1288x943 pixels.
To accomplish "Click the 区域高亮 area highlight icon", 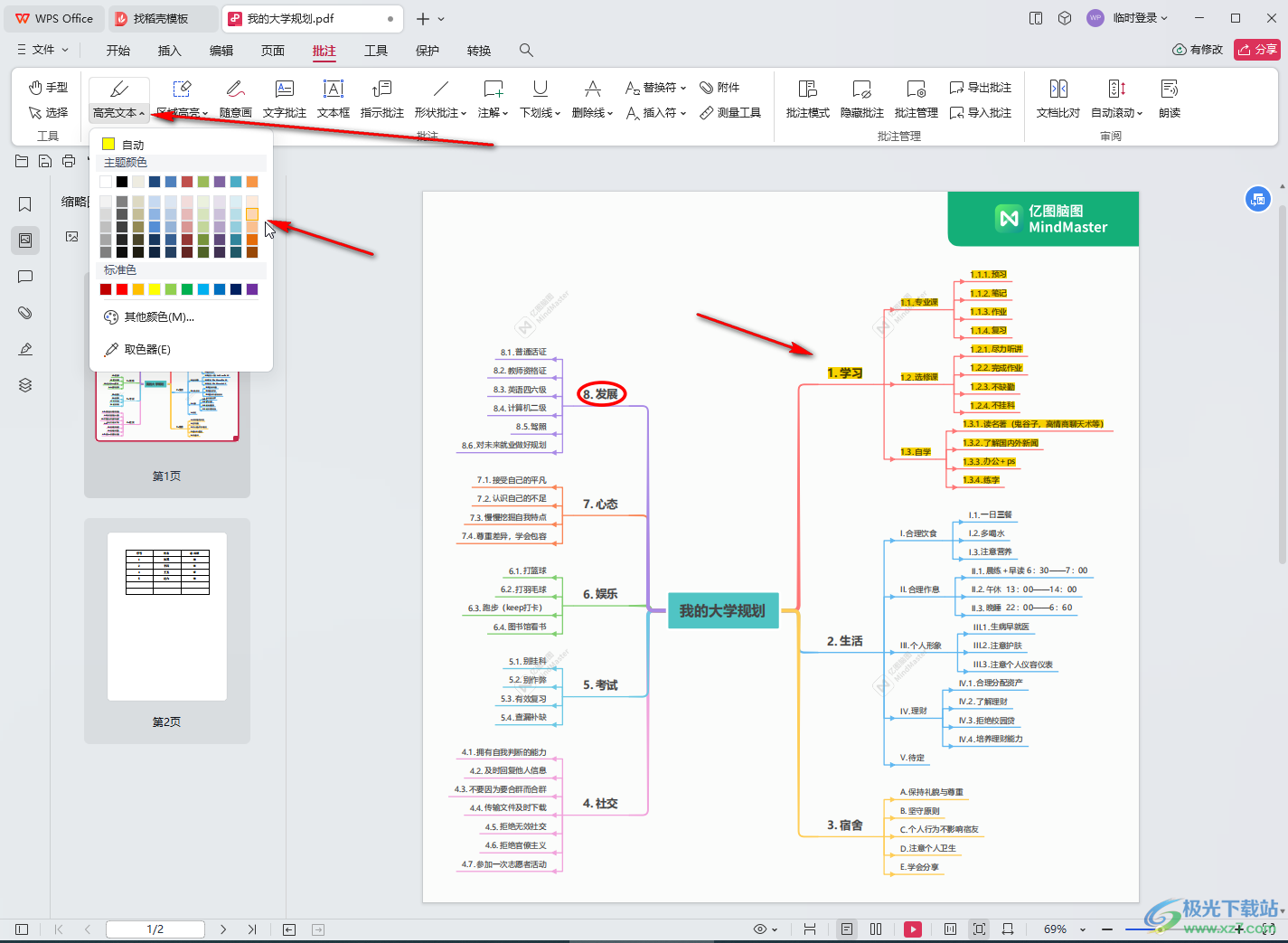I will pos(182,89).
